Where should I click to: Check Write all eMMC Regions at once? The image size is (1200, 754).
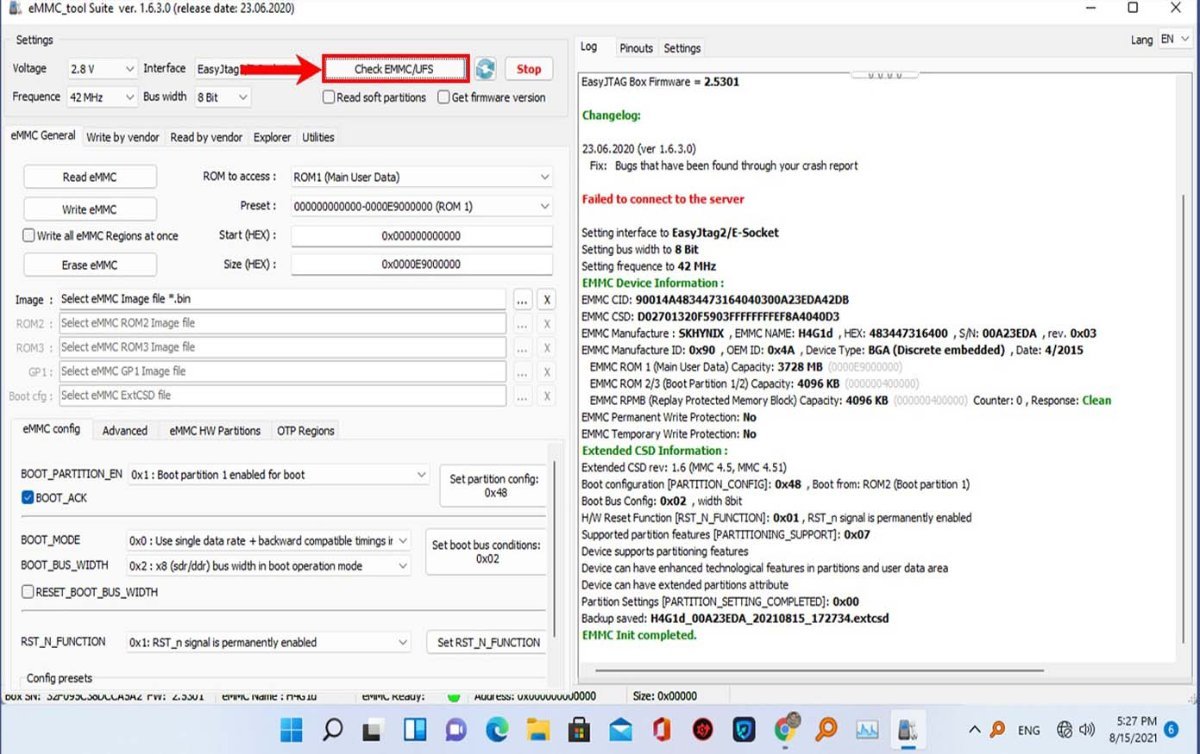point(29,236)
